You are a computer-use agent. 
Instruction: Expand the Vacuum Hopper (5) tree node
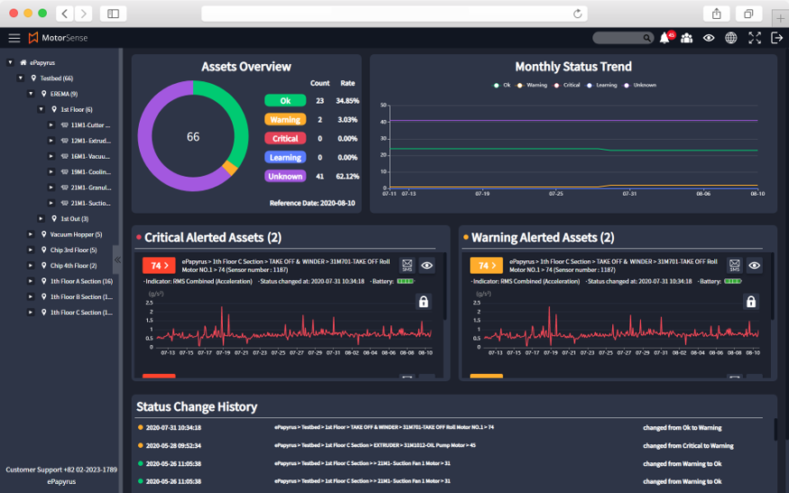(x=31, y=234)
